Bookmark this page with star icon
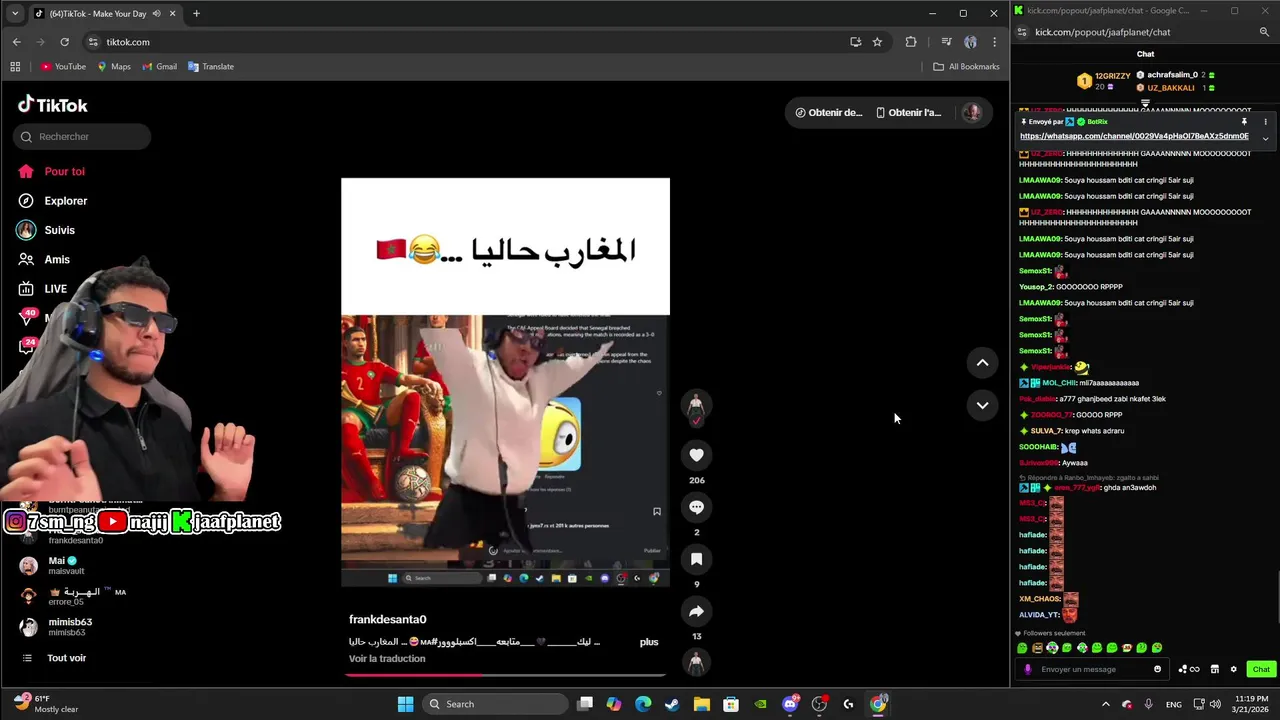 [x=877, y=42]
